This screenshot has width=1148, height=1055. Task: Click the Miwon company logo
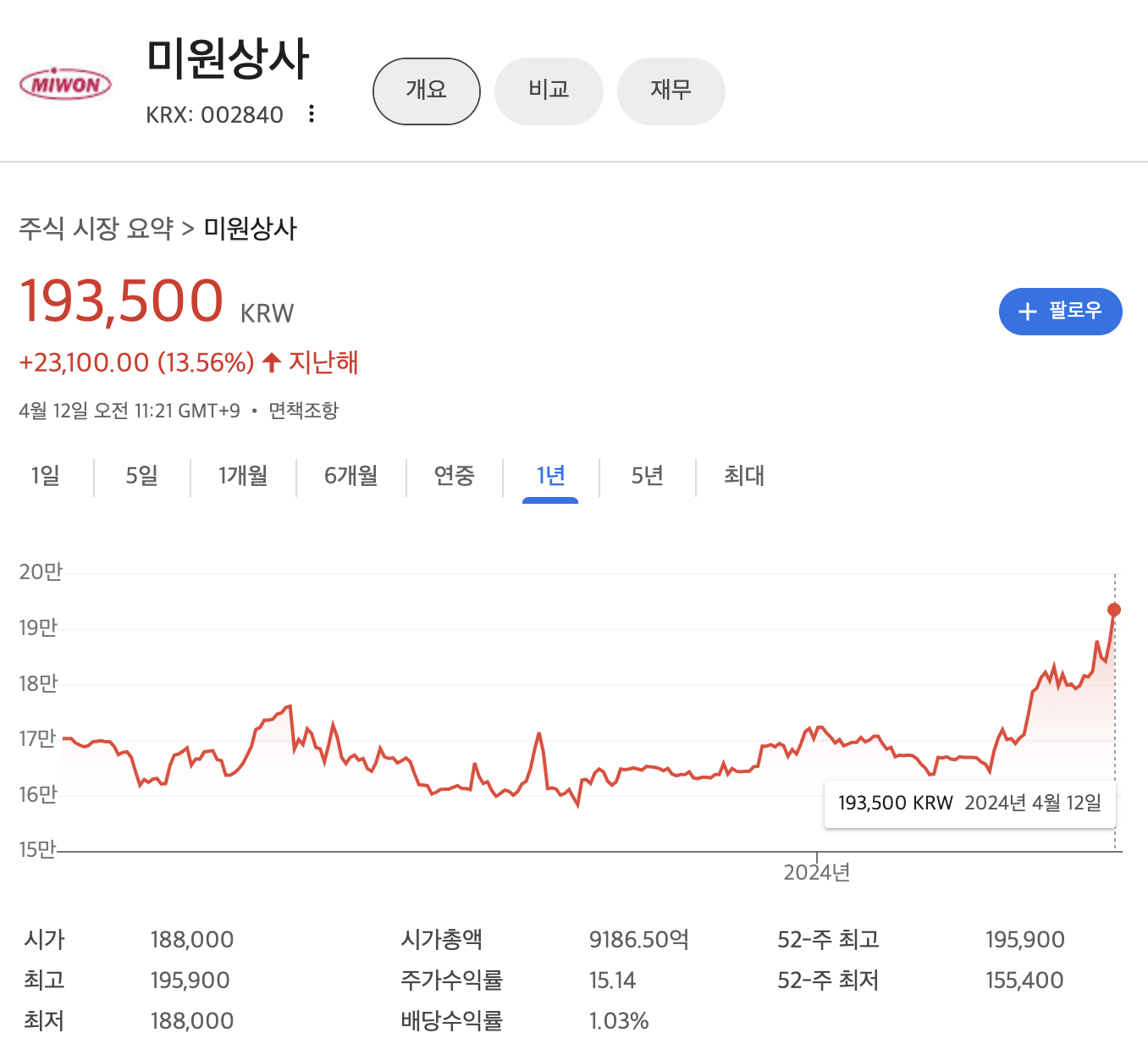[x=65, y=84]
